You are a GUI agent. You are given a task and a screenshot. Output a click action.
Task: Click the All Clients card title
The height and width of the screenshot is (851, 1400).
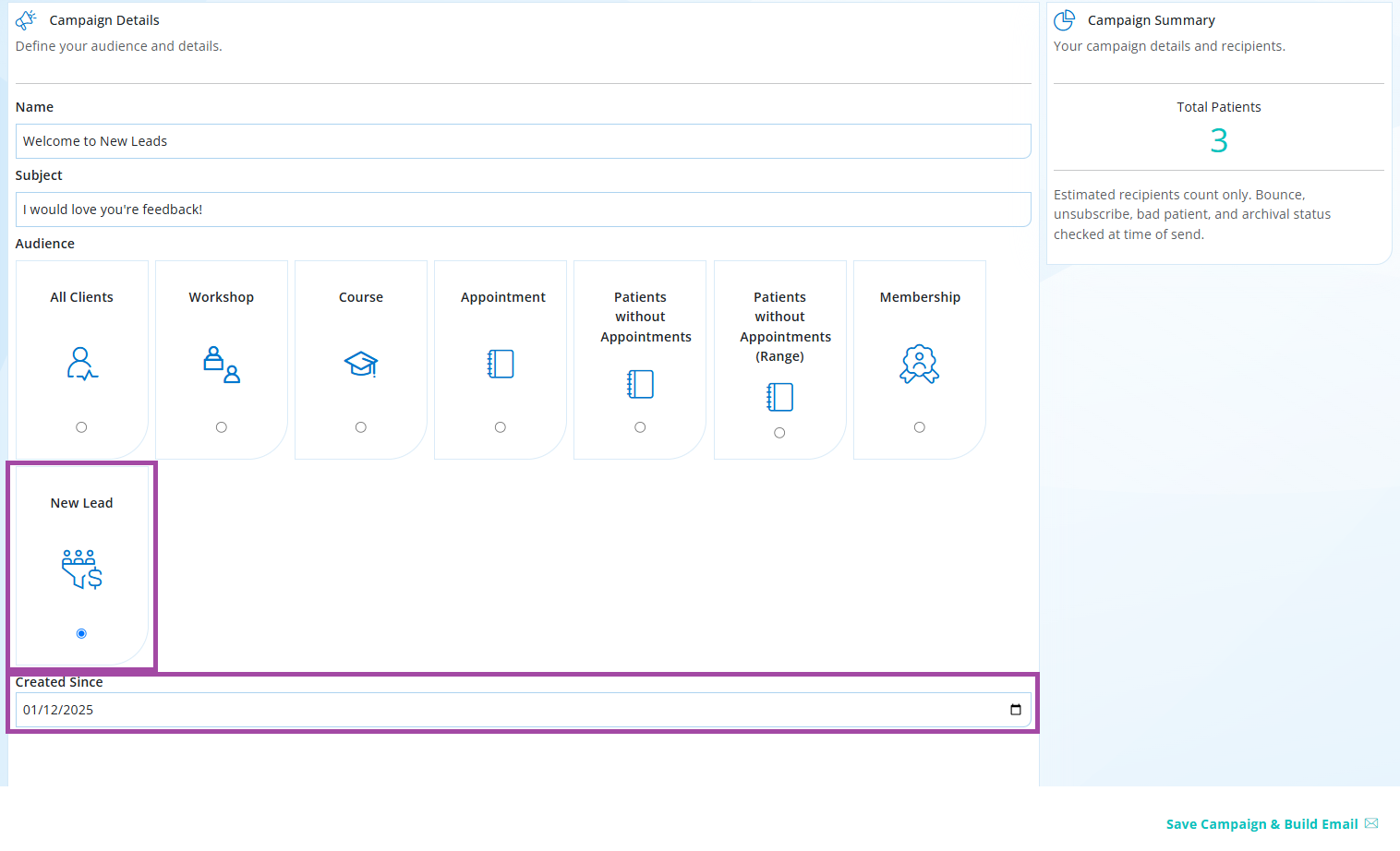pos(82,297)
